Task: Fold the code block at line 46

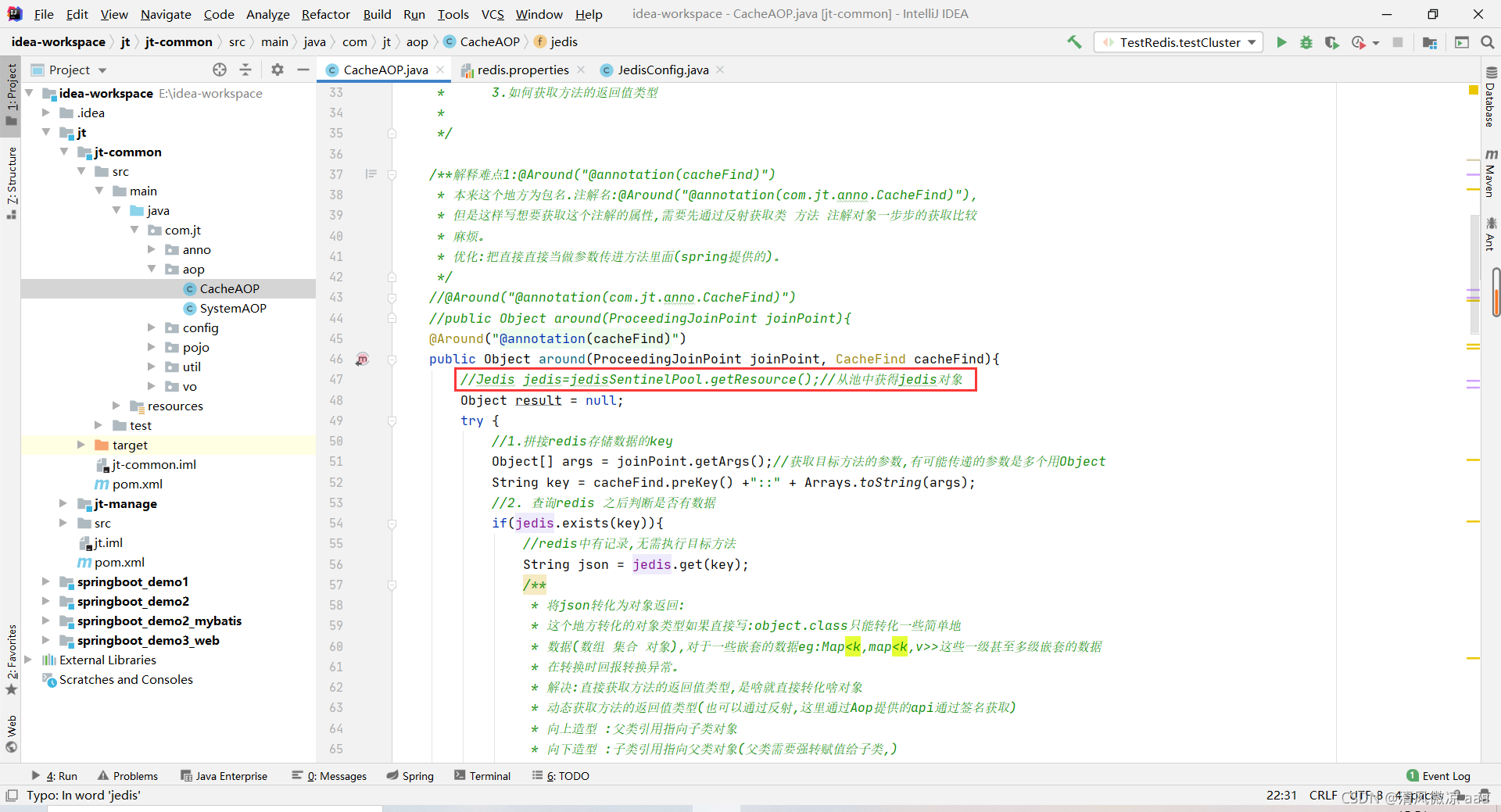Action: (392, 359)
